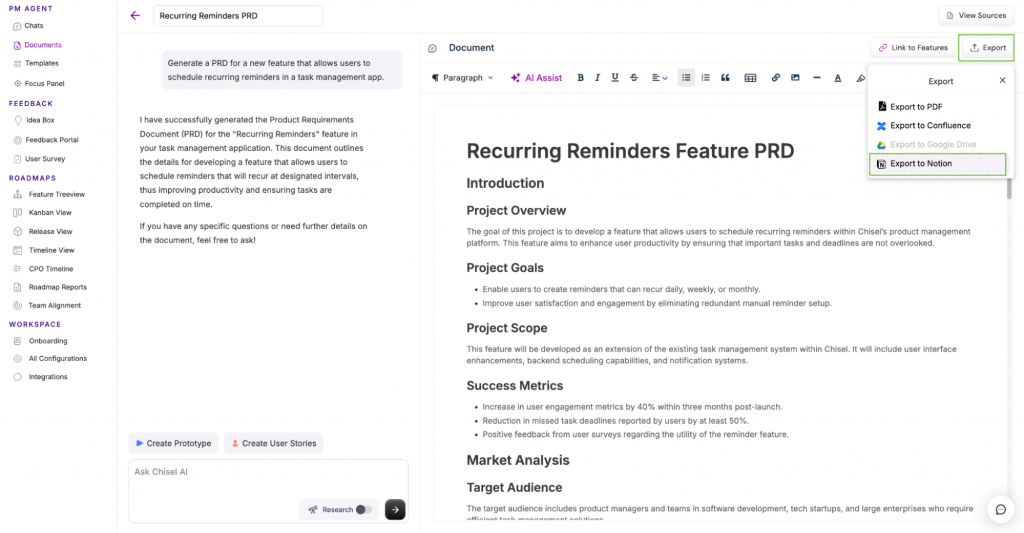
Task: Click the Create Prototype button
Action: tap(173, 443)
